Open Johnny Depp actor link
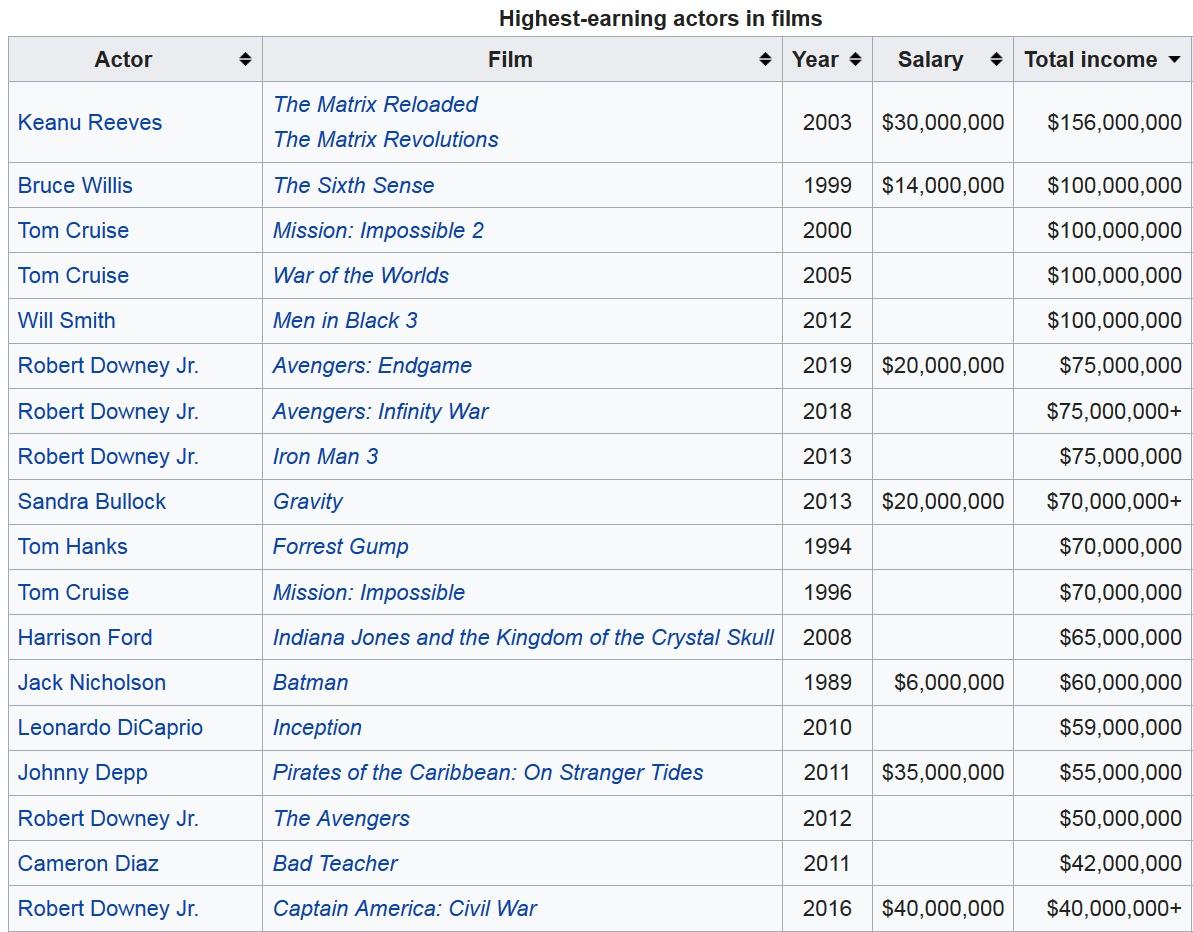The image size is (1193, 932). [82, 772]
